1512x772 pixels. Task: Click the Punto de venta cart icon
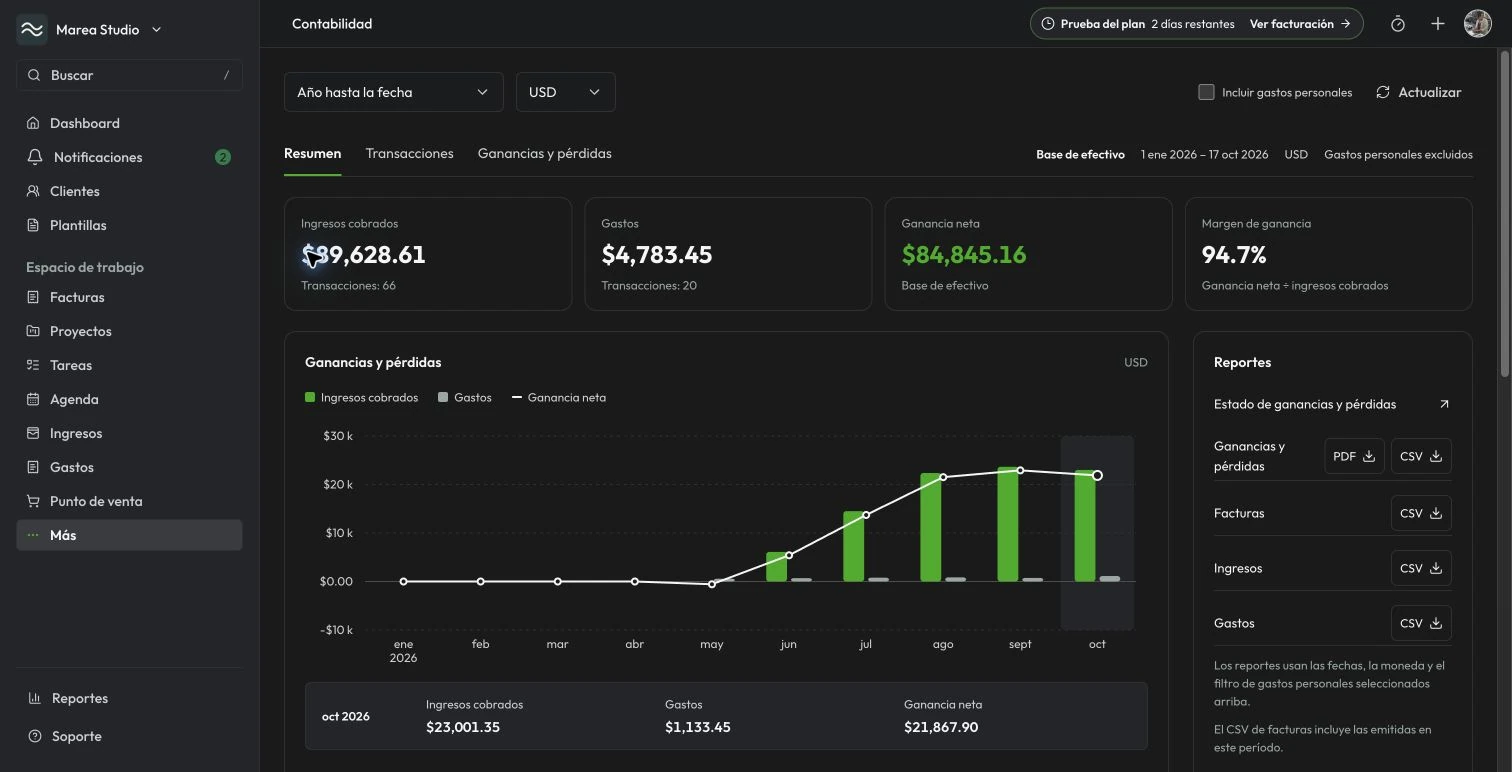coord(33,501)
